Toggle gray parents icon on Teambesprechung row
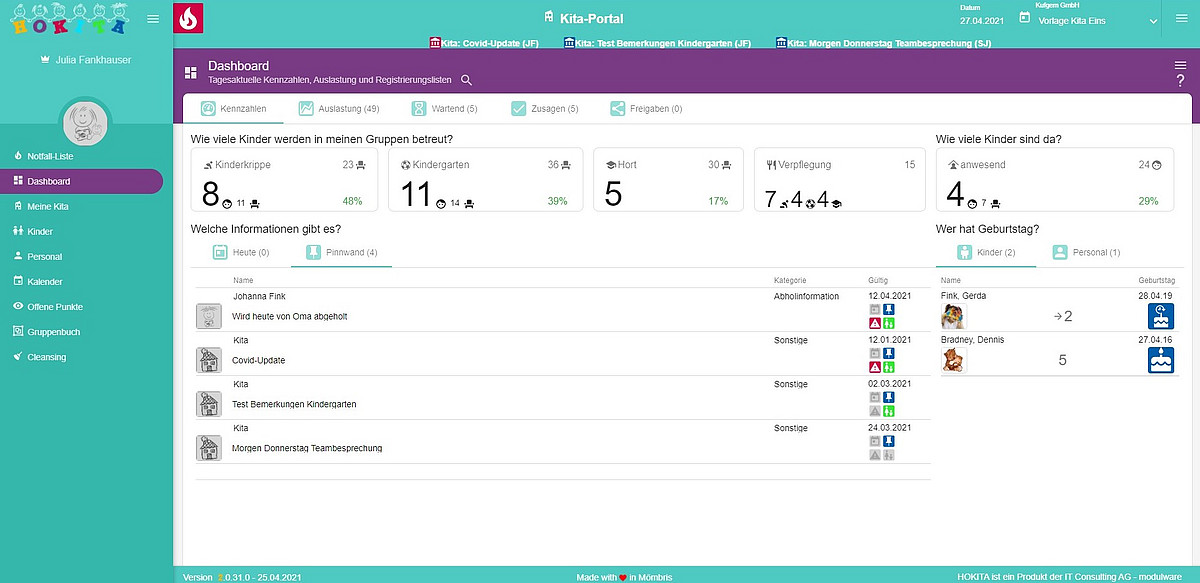The width and height of the screenshot is (1200, 583). pos(888,455)
